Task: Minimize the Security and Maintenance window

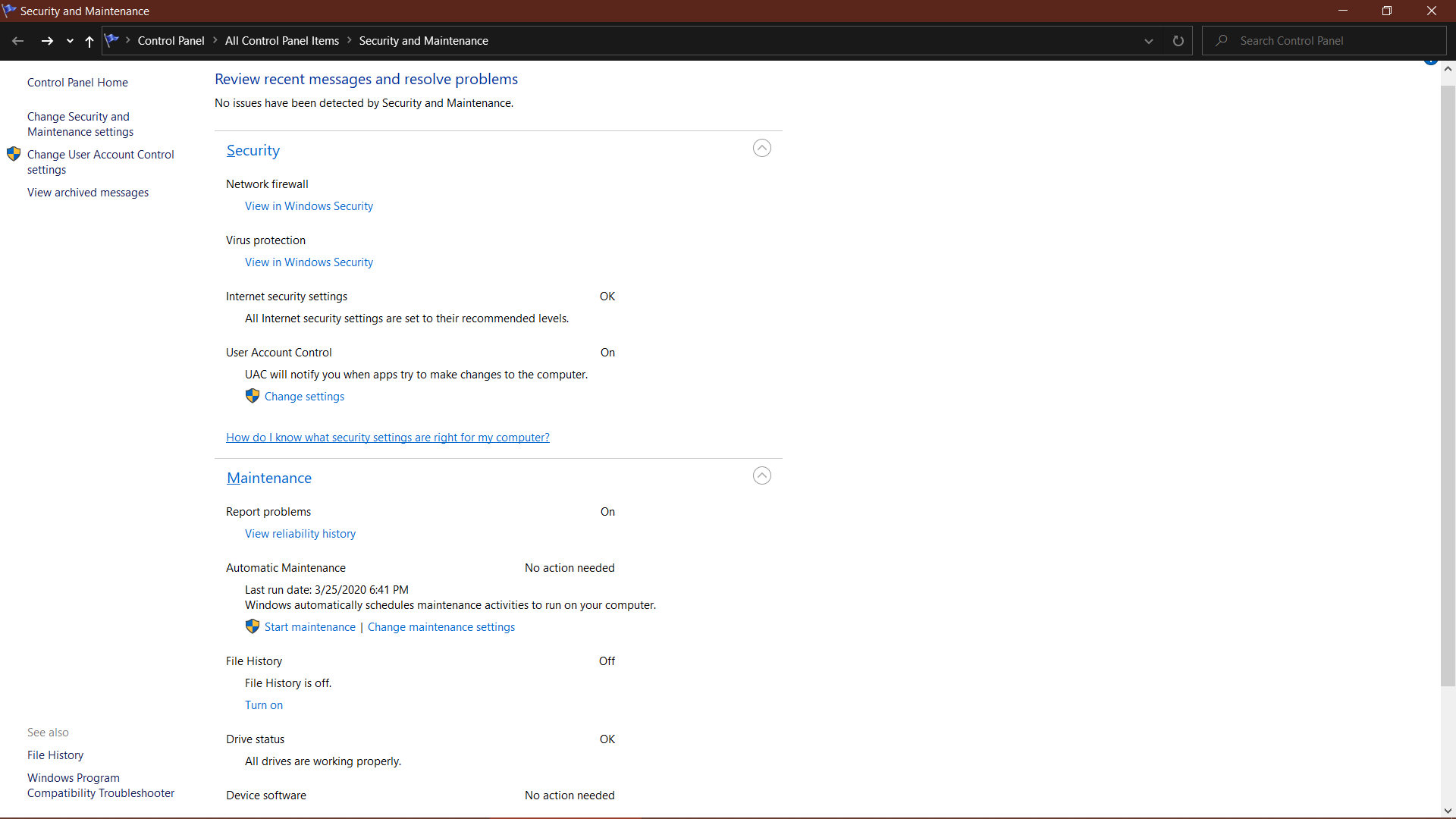Action: click(x=1343, y=11)
